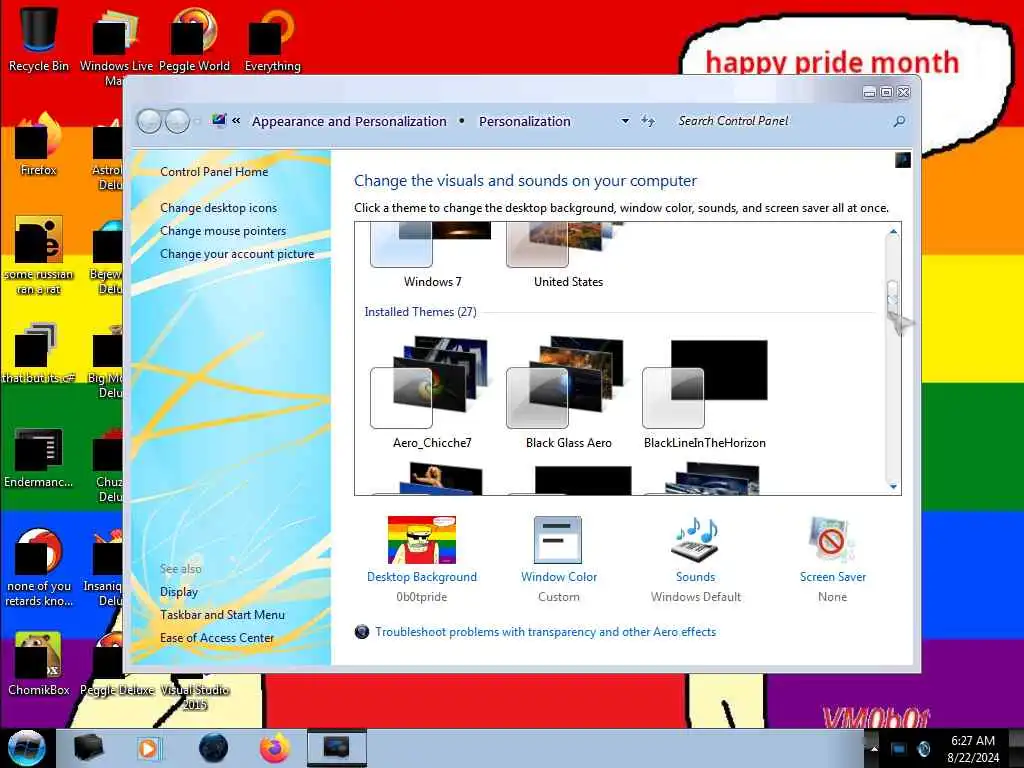Image resolution: width=1024 pixels, height=768 pixels.
Task: Click the Search Control Panel field
Action: [784, 121]
